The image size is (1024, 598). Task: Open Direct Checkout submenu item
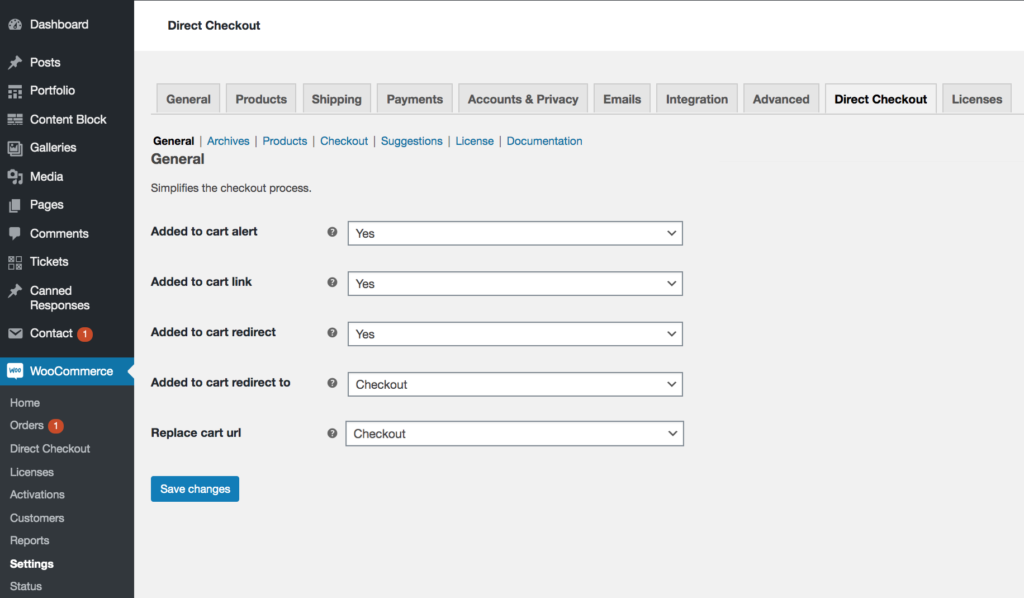coord(50,448)
